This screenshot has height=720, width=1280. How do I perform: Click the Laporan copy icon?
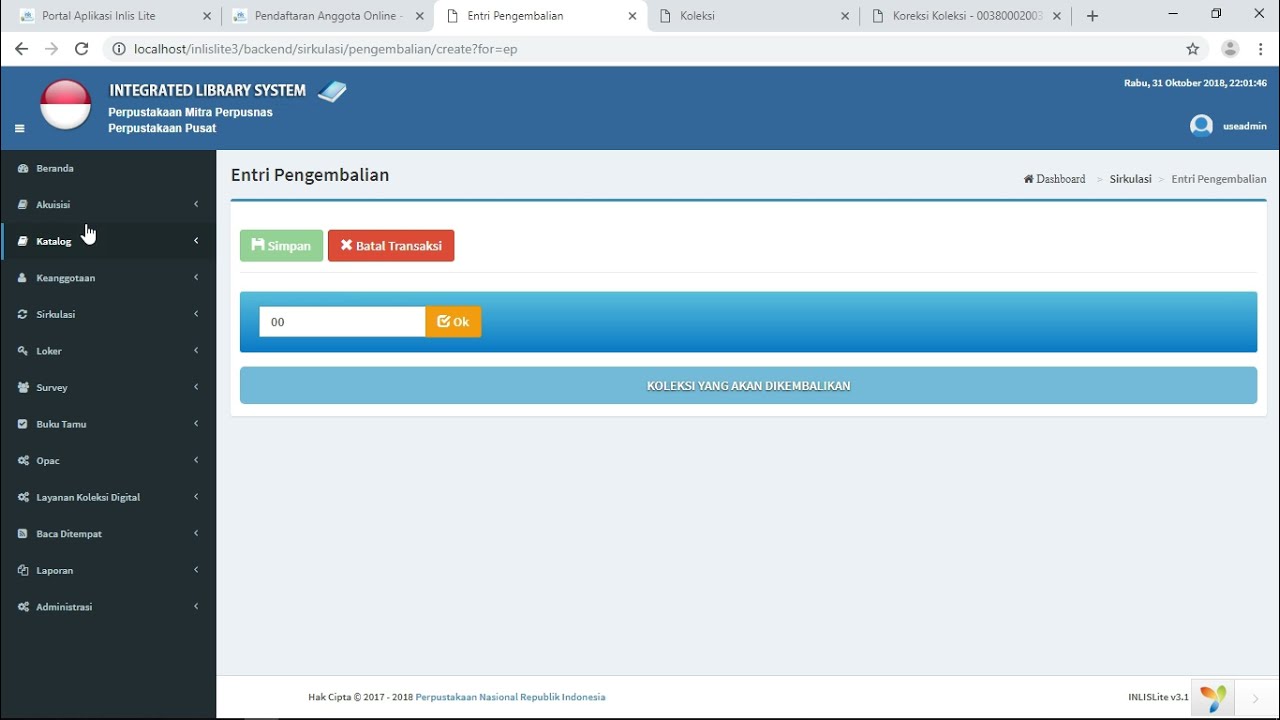[x=23, y=571]
